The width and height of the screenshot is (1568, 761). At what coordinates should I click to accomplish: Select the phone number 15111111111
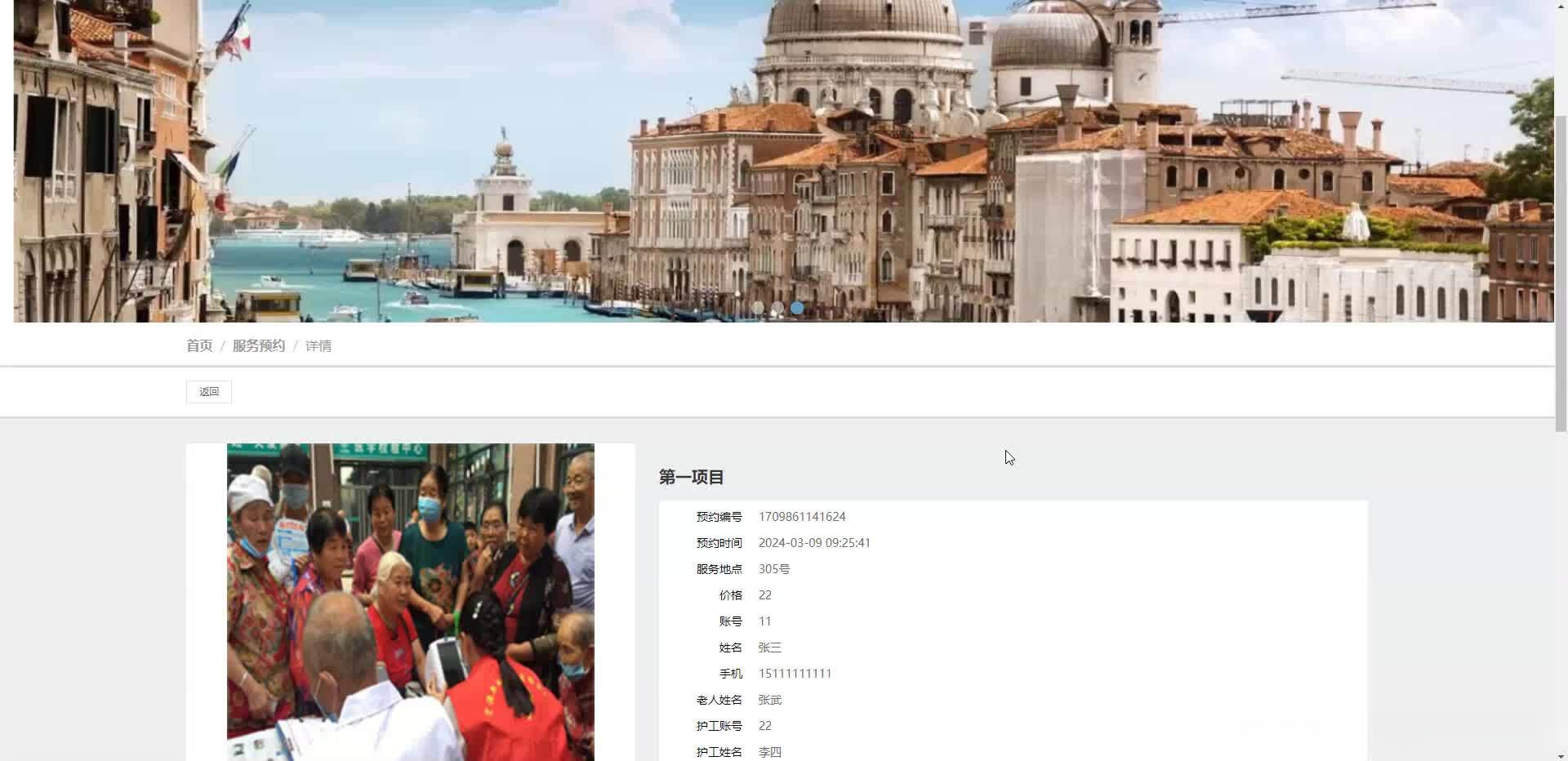(795, 674)
